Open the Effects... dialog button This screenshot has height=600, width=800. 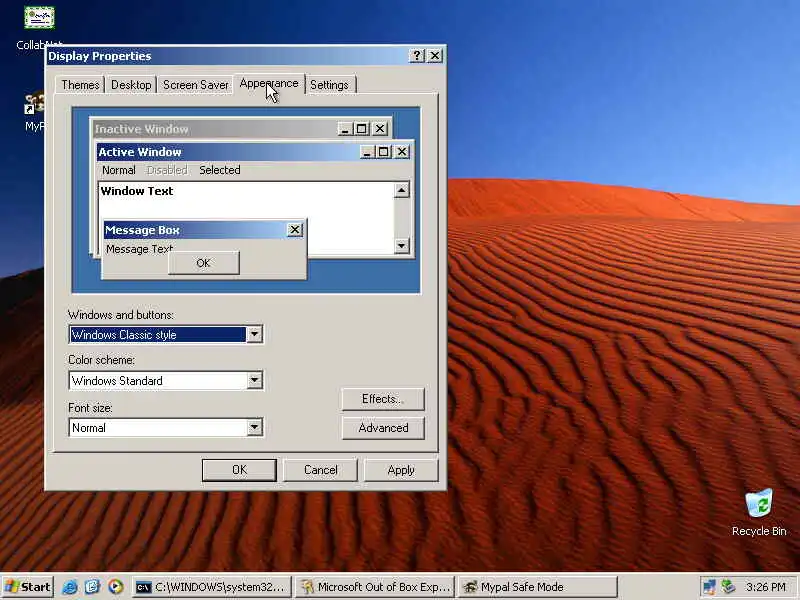(383, 398)
